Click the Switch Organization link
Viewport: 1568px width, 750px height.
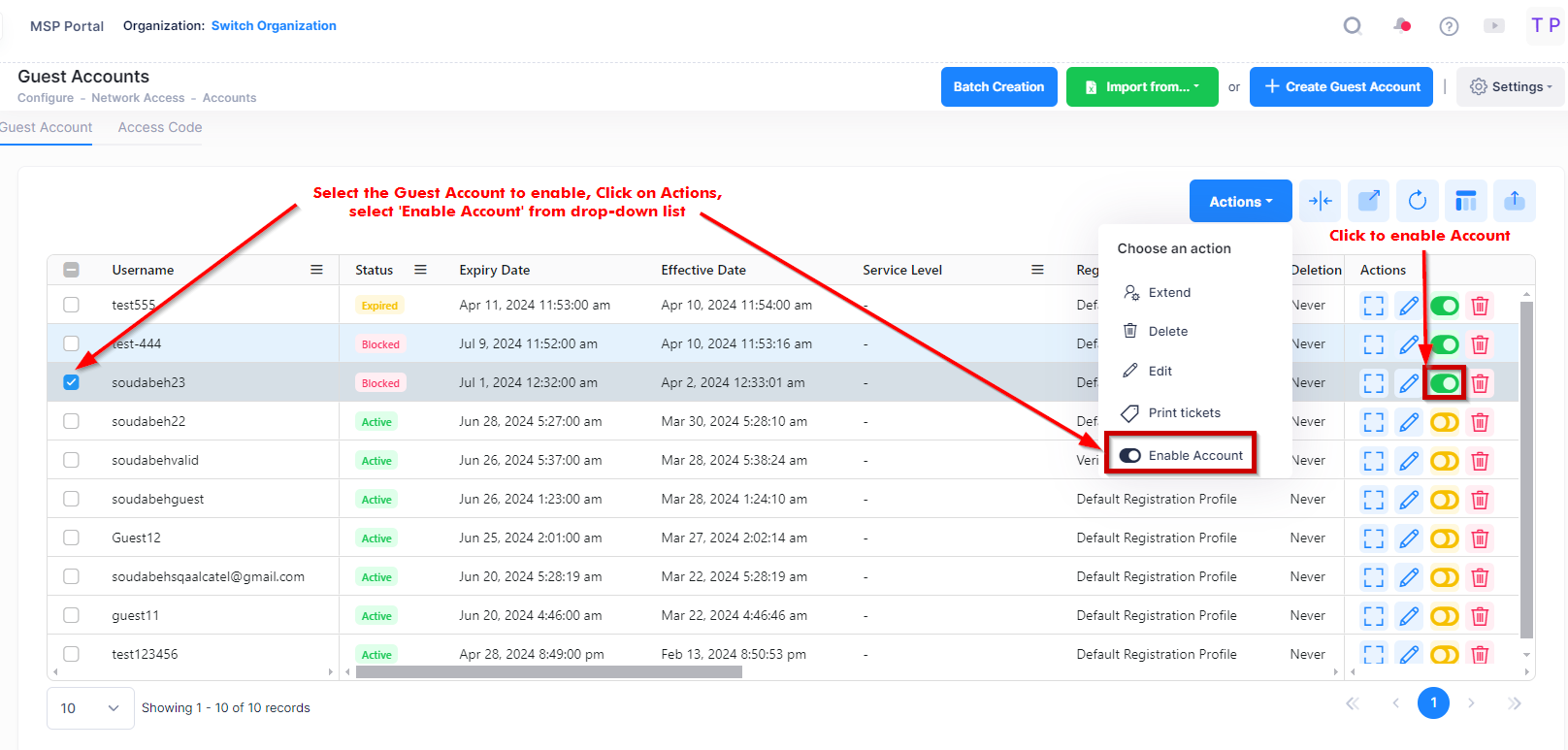pyautogui.click(x=274, y=25)
